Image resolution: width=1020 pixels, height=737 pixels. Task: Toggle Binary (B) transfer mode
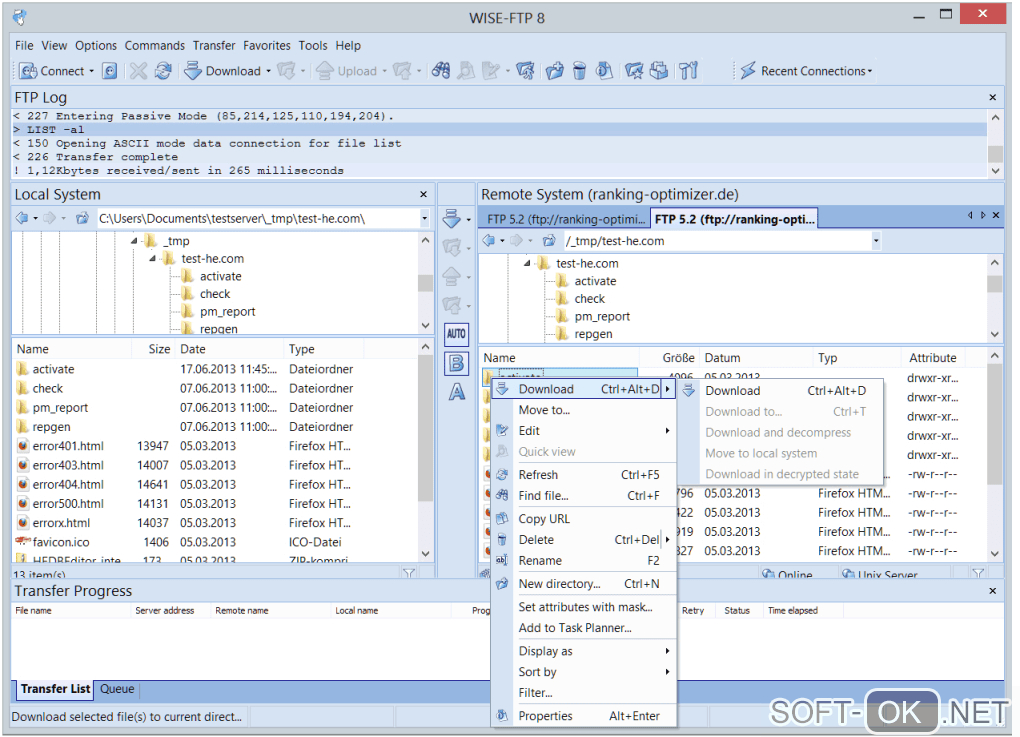[457, 363]
